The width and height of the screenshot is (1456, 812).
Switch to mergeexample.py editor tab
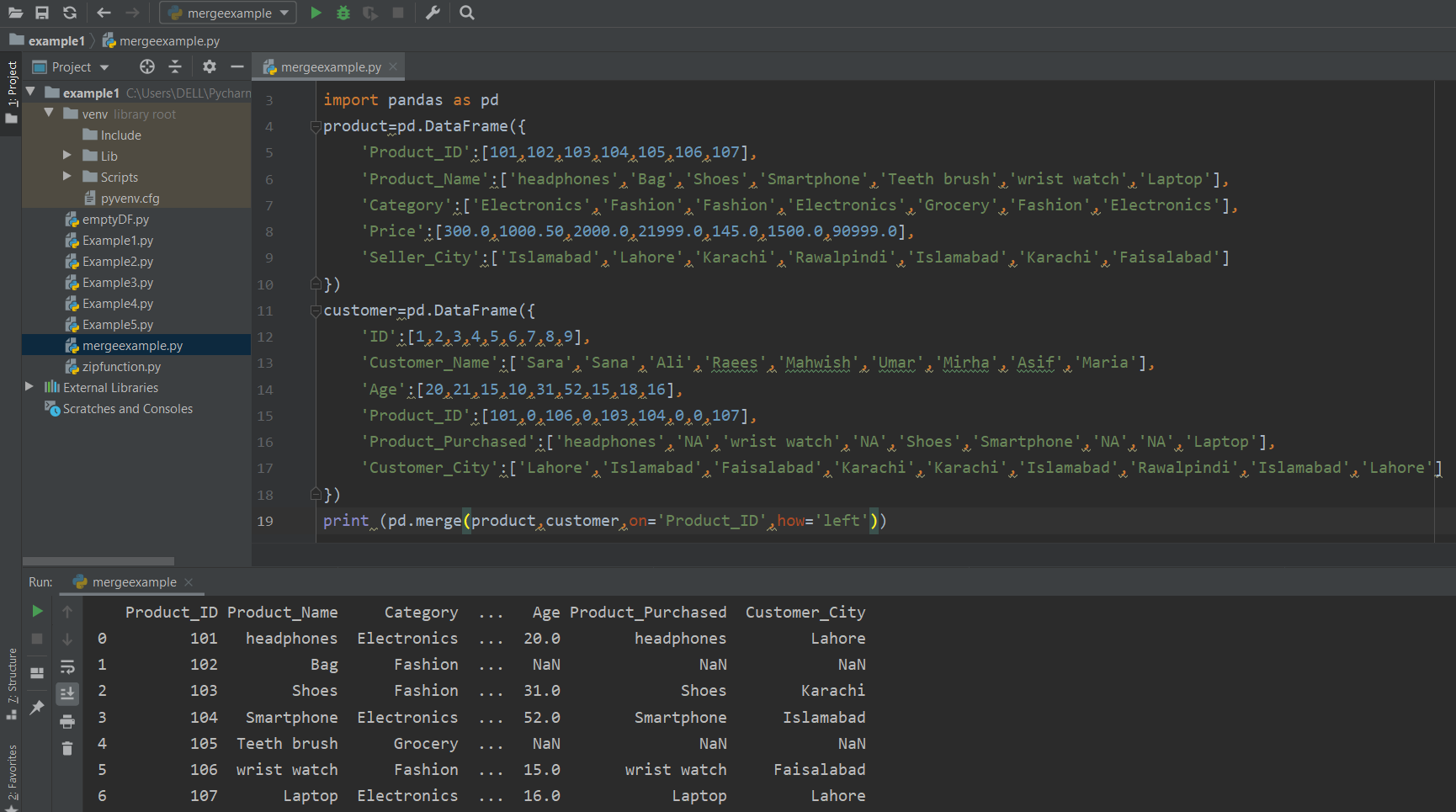point(330,67)
